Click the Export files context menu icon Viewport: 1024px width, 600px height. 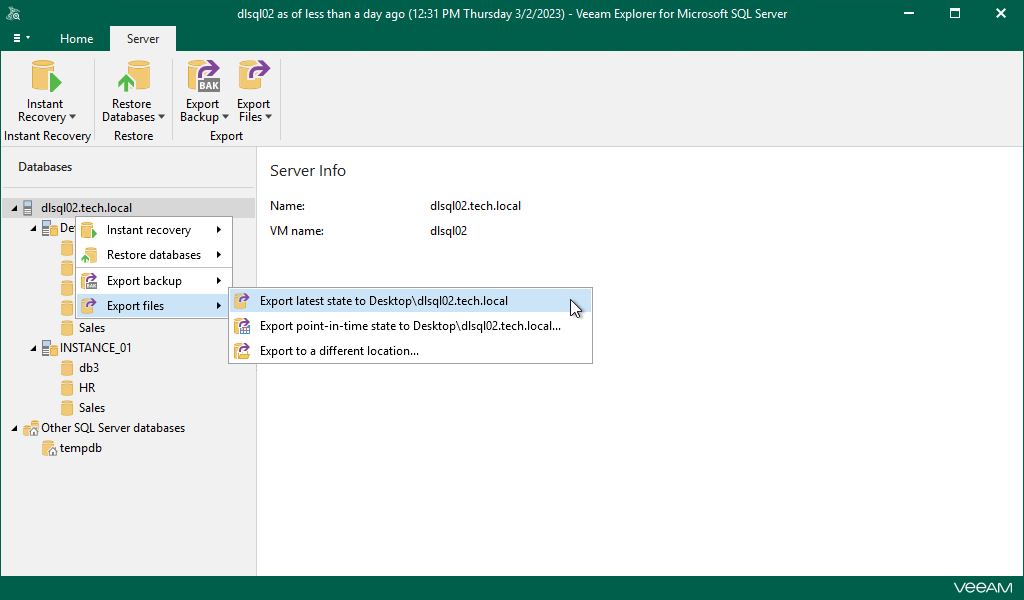click(89, 306)
